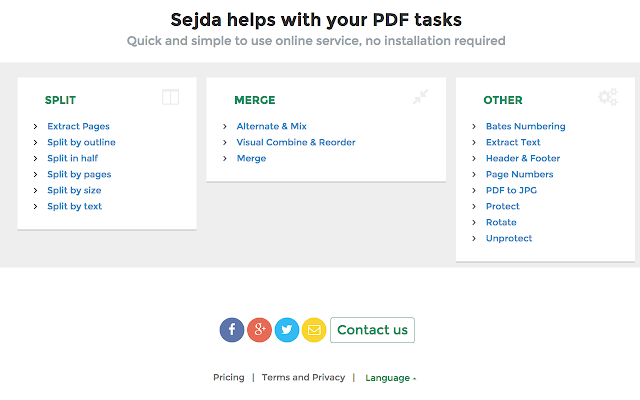Click the Split panel columns icon
640x400 pixels.
click(x=171, y=97)
